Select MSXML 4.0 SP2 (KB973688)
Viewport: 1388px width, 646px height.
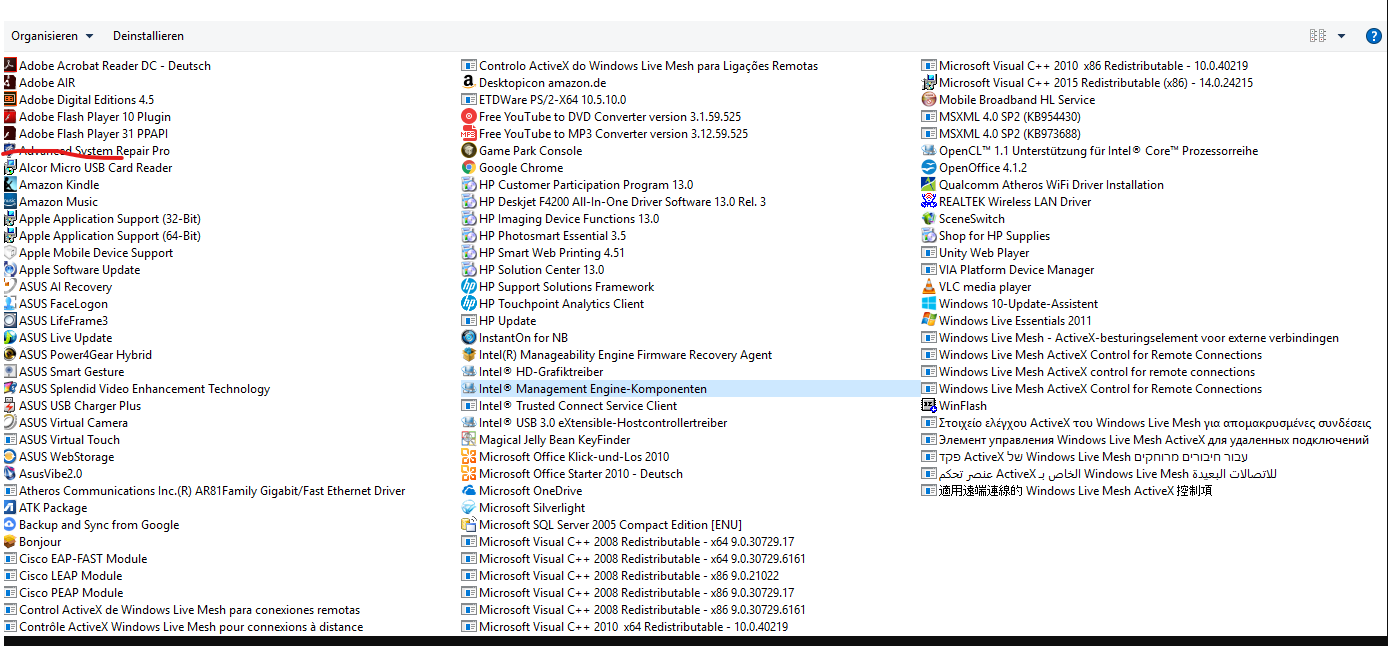1001,134
